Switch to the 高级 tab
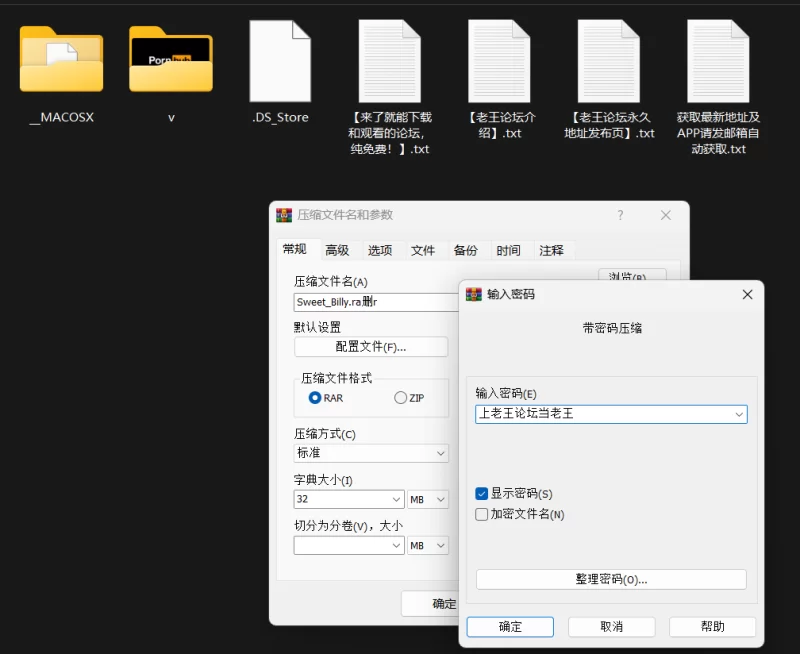Screen dimensions: 800x654 click(337, 250)
